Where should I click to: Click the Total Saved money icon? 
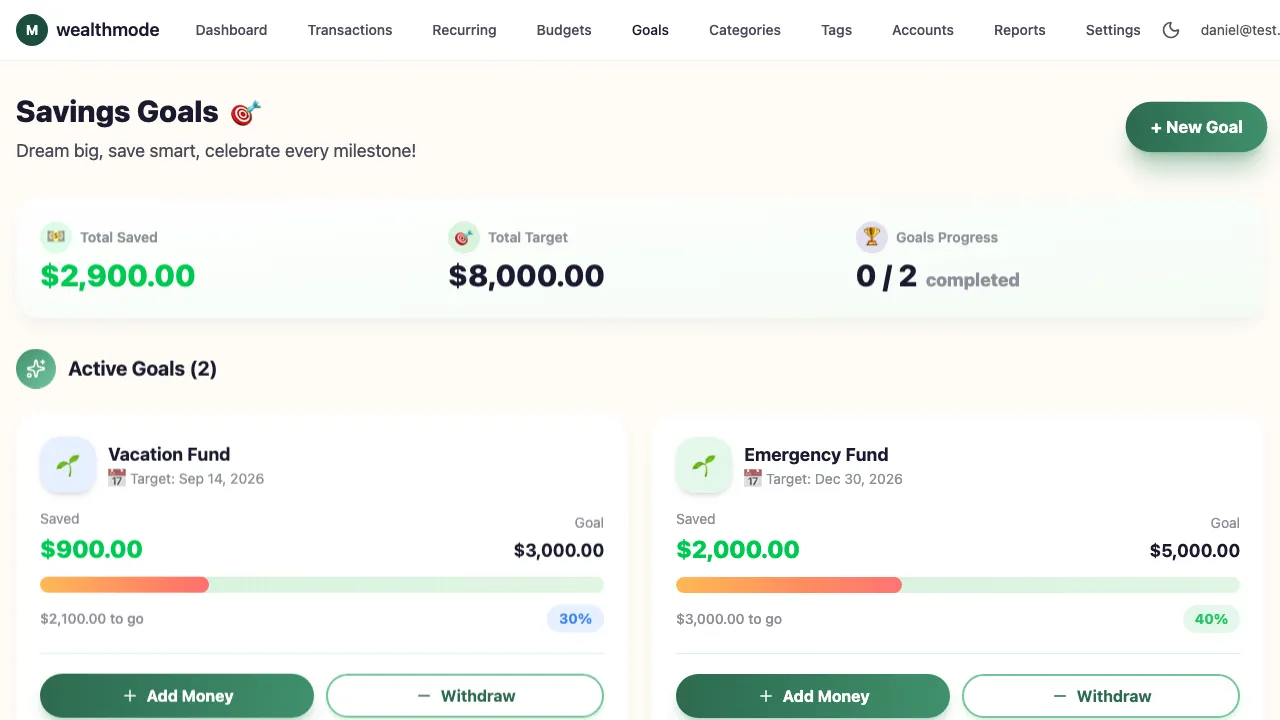click(56, 237)
